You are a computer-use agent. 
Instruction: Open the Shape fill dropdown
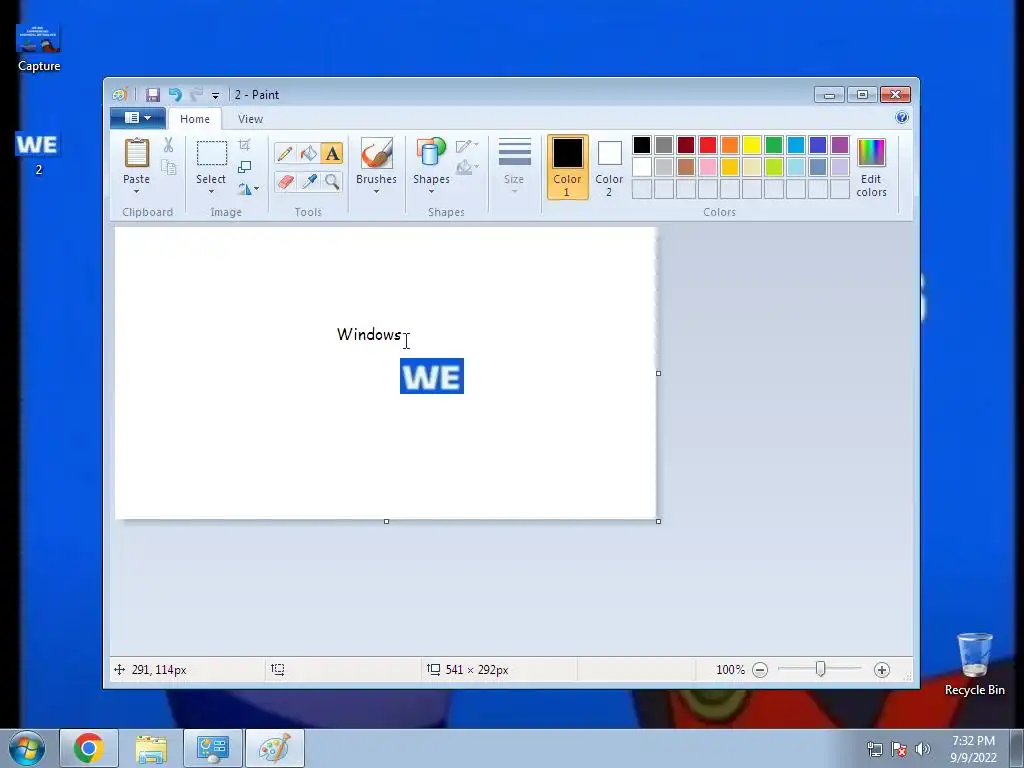point(467,168)
